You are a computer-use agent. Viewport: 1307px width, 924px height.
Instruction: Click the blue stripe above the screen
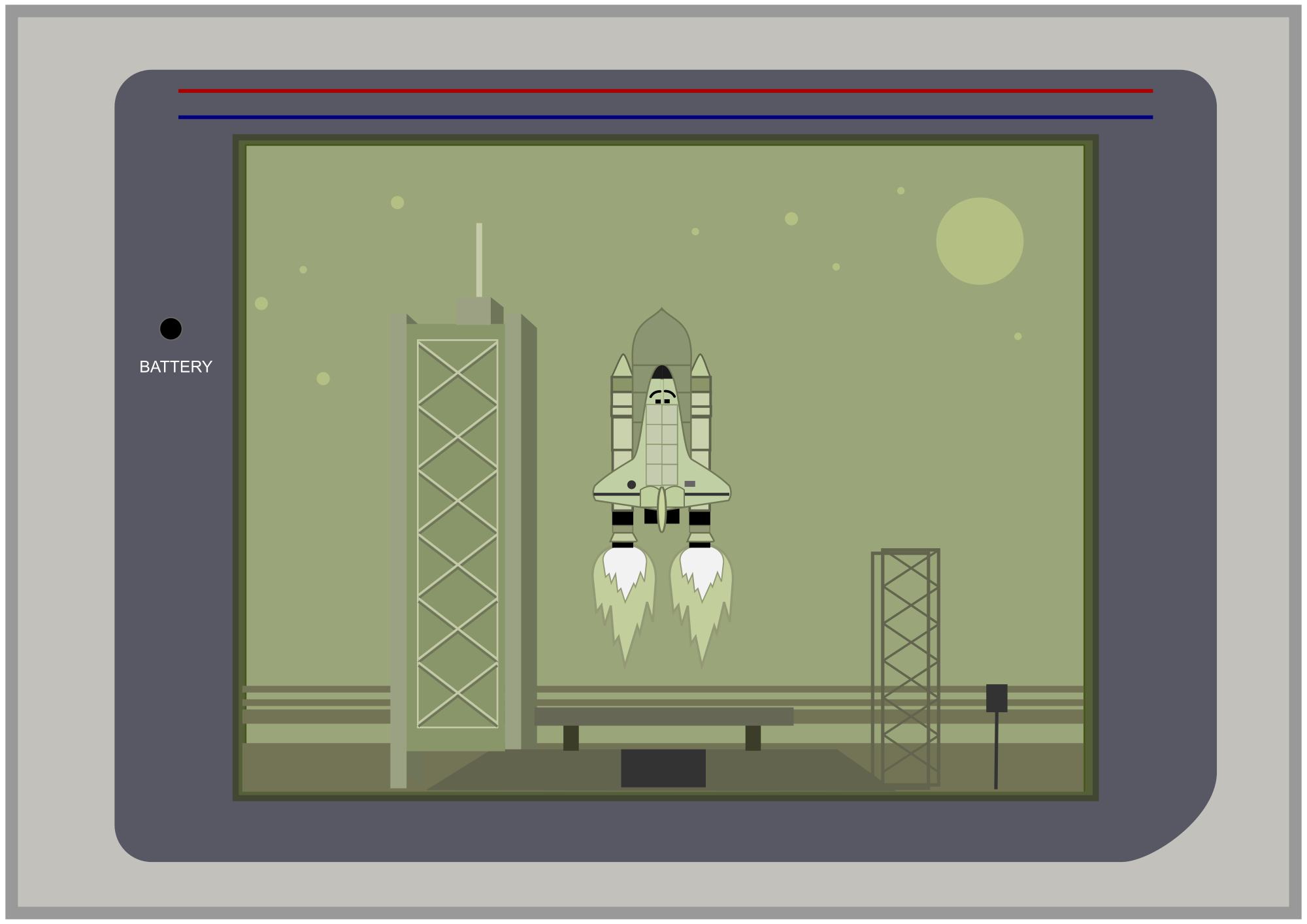click(x=665, y=118)
